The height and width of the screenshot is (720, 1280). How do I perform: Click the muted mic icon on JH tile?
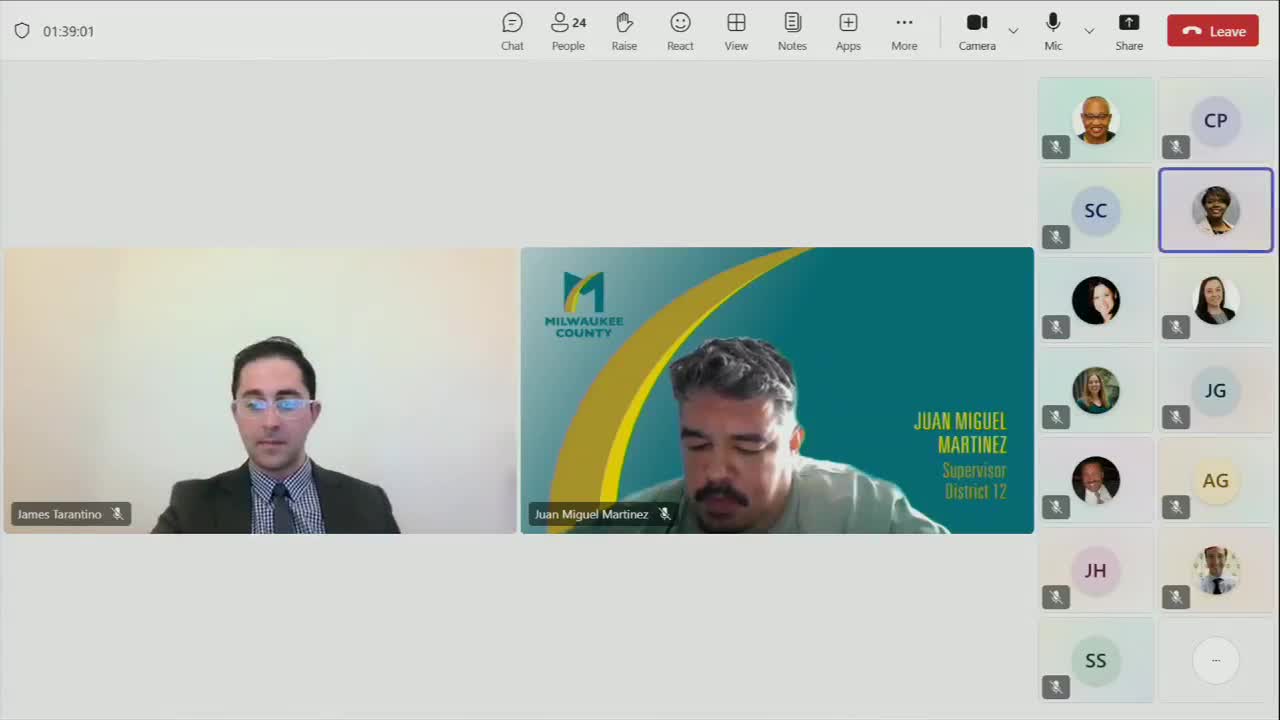(x=1056, y=597)
